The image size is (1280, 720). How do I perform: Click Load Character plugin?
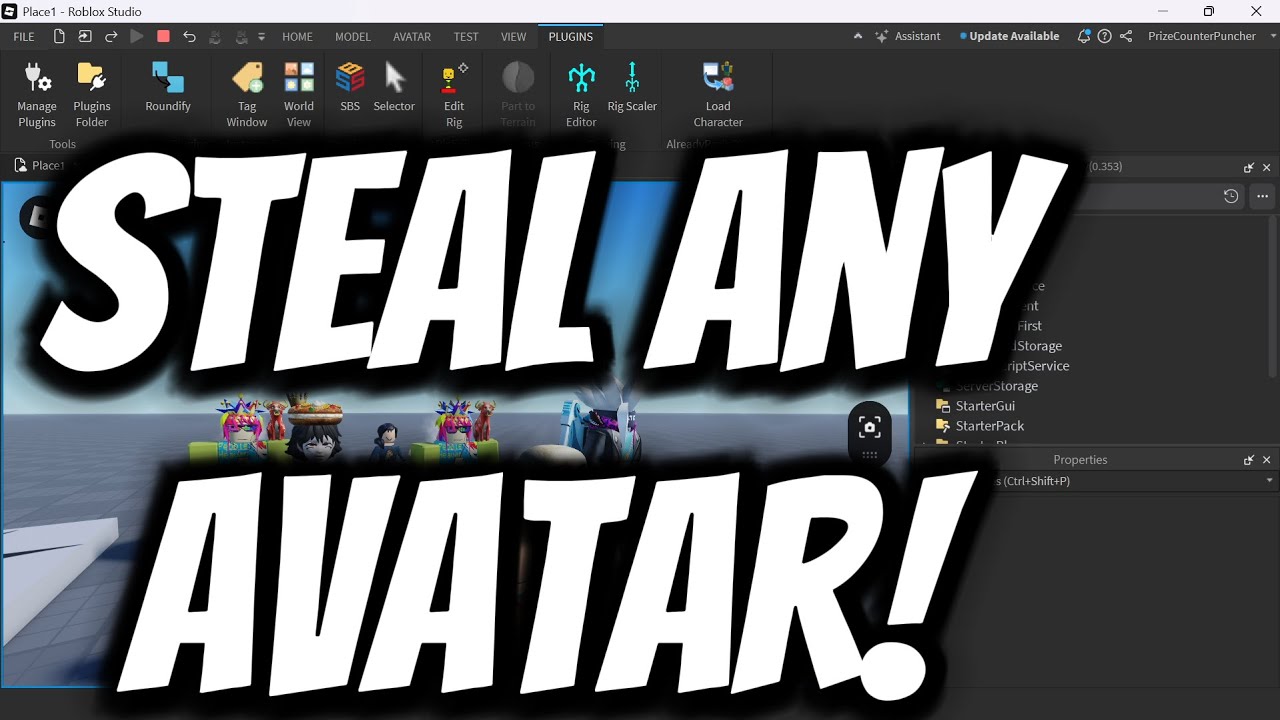coord(718,95)
